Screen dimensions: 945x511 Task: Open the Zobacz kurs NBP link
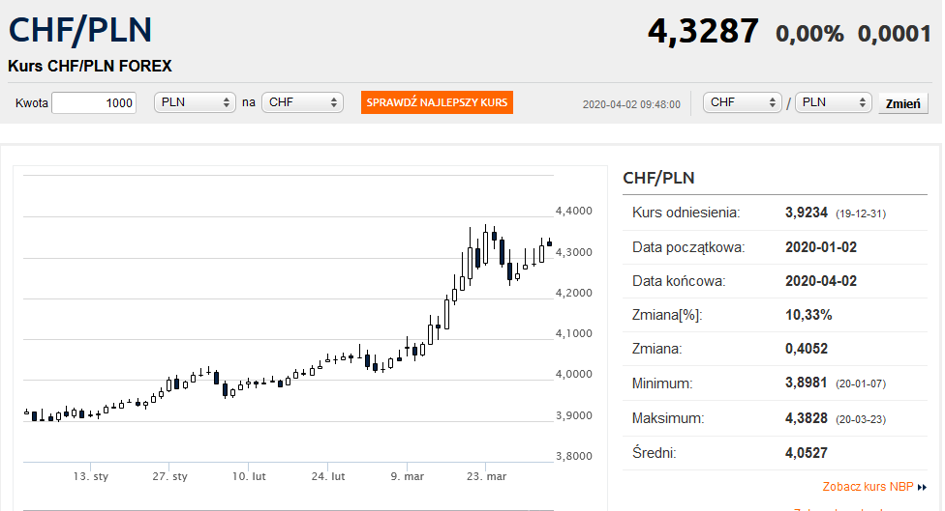[867, 487]
